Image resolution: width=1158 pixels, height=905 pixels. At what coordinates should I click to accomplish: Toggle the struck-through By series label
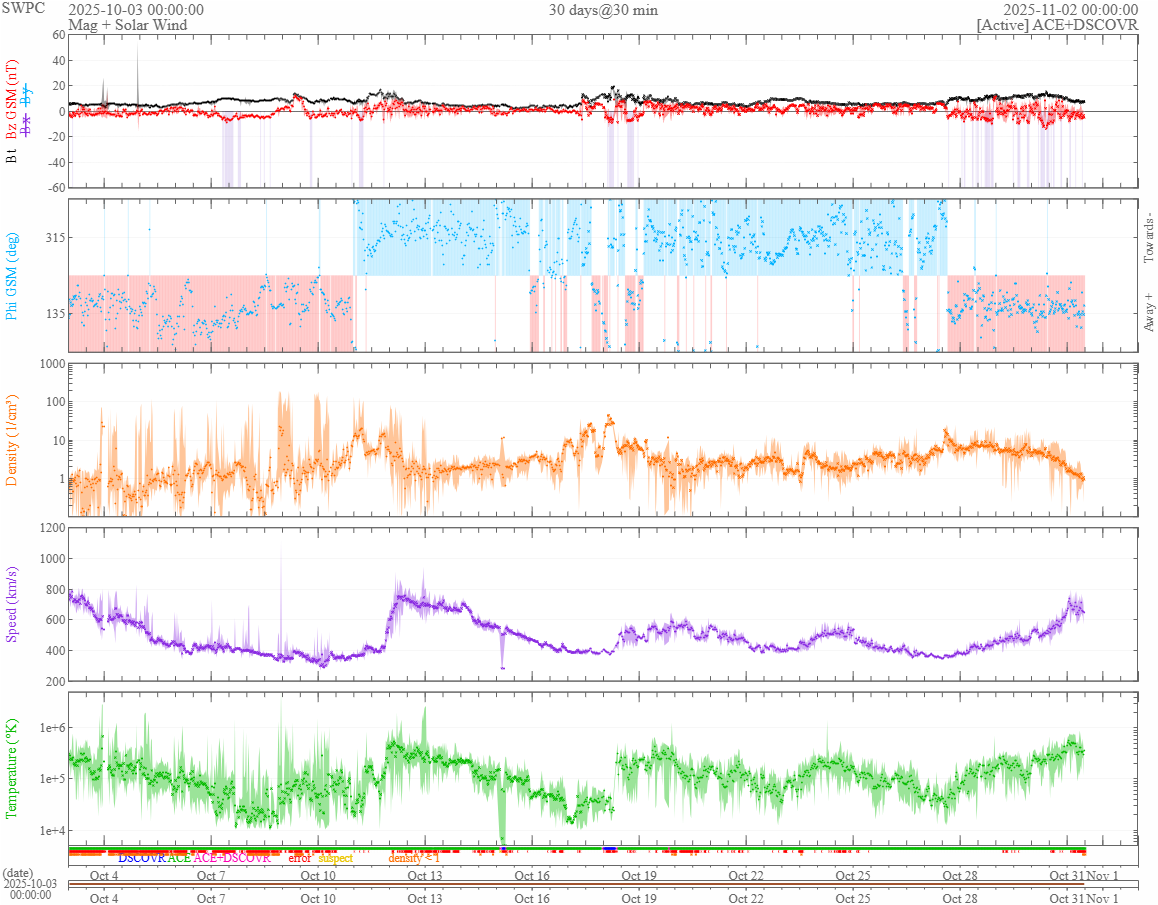pos(27,95)
